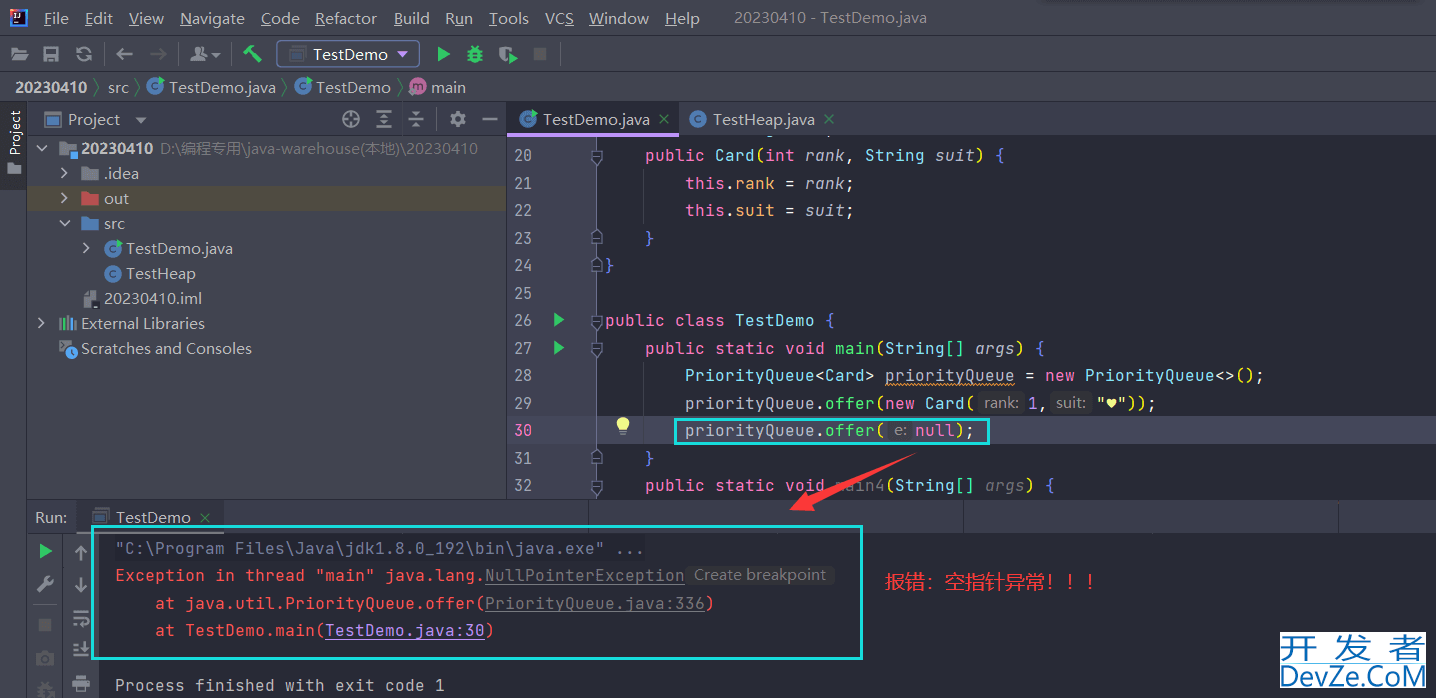1436x698 pixels.
Task: Navigate forward with the right arrow
Action: [158, 54]
